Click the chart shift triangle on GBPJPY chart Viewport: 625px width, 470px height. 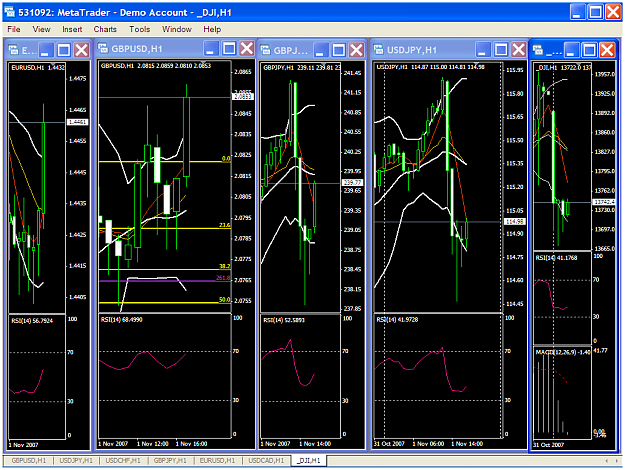pos(324,64)
